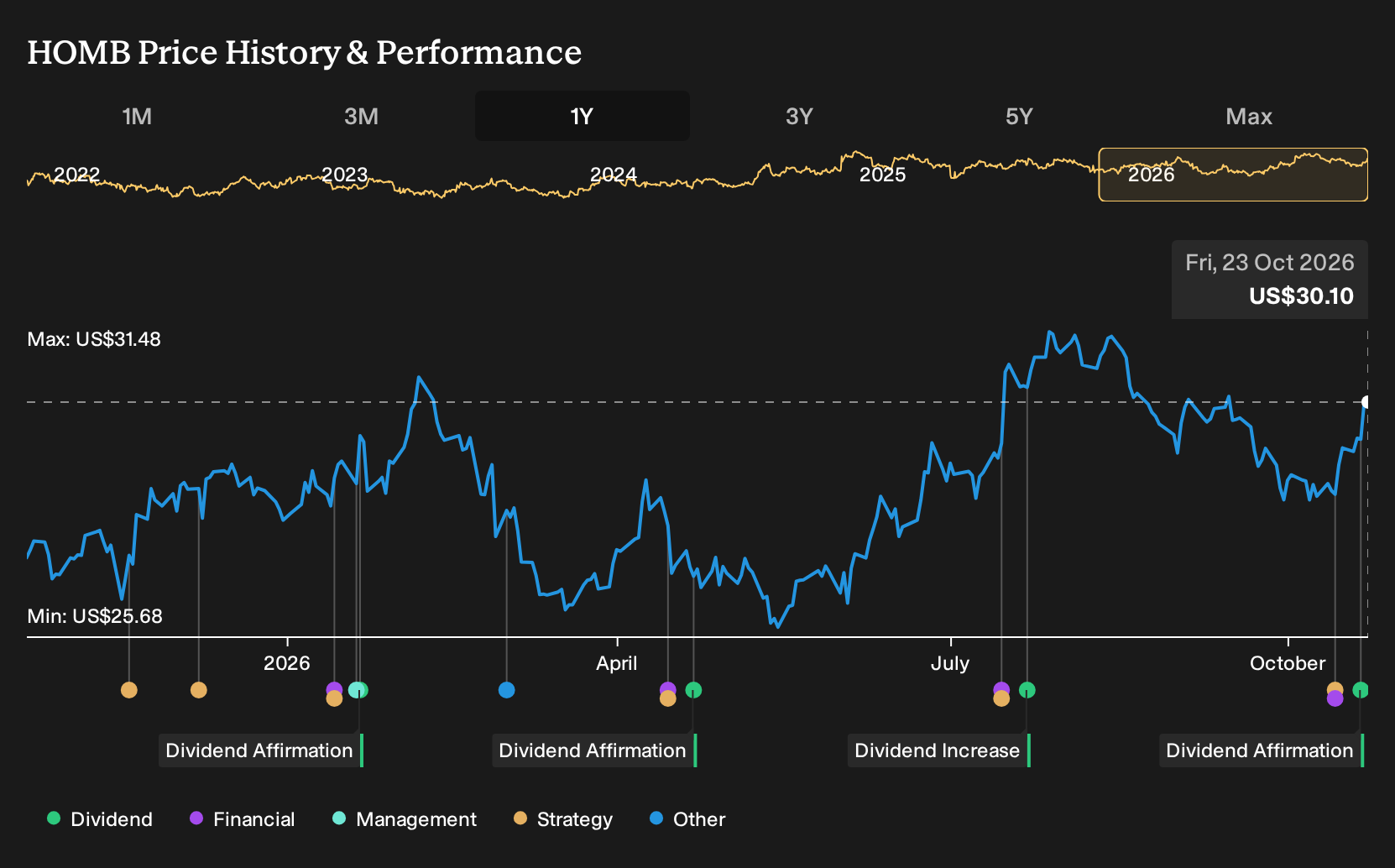Open the 3Y time range tab
The width and height of the screenshot is (1395, 868).
click(x=799, y=116)
